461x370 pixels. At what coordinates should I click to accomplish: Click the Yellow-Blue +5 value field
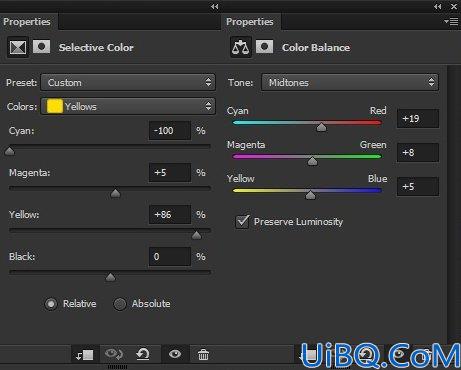click(418, 186)
